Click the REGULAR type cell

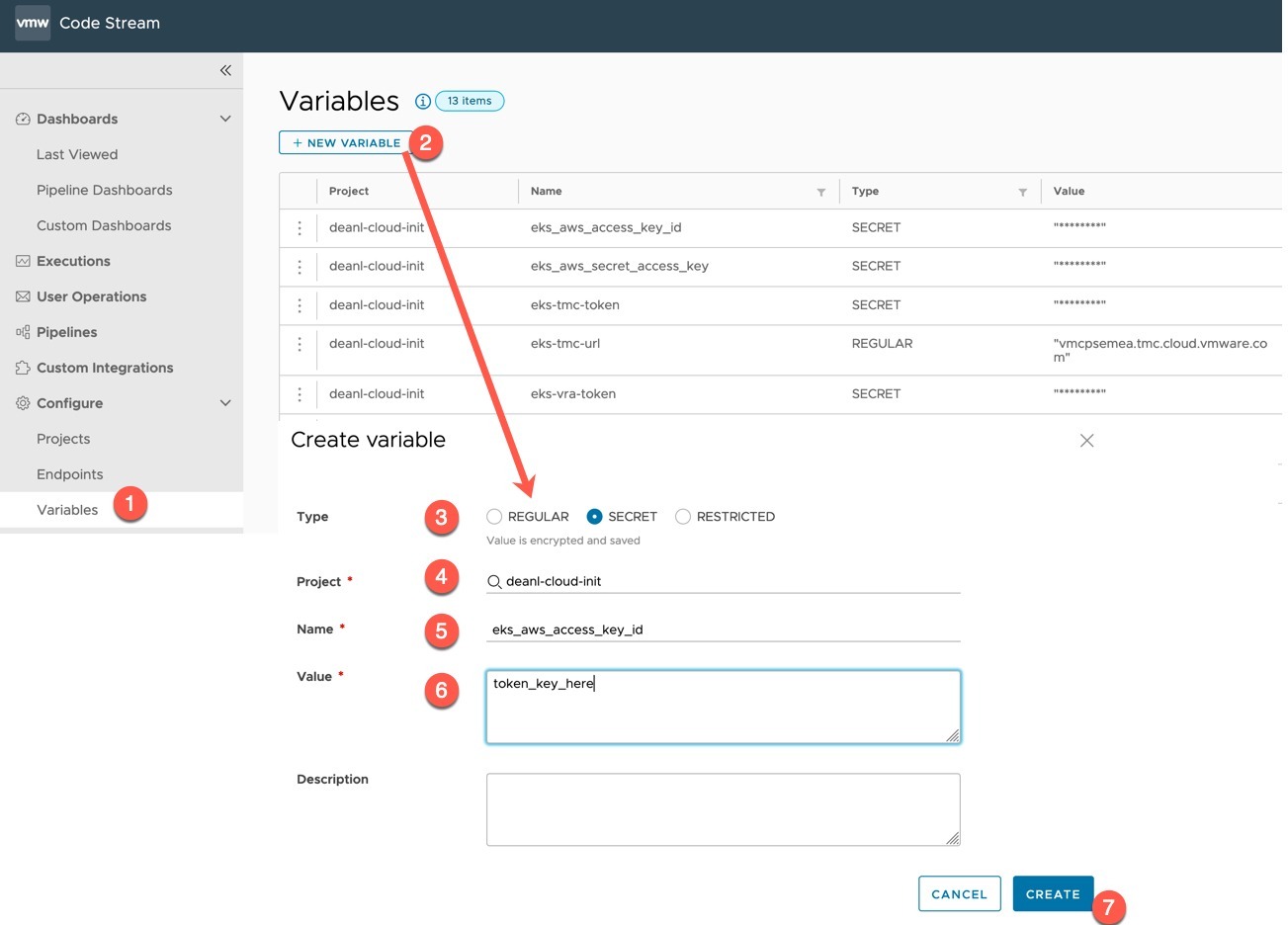coord(882,344)
